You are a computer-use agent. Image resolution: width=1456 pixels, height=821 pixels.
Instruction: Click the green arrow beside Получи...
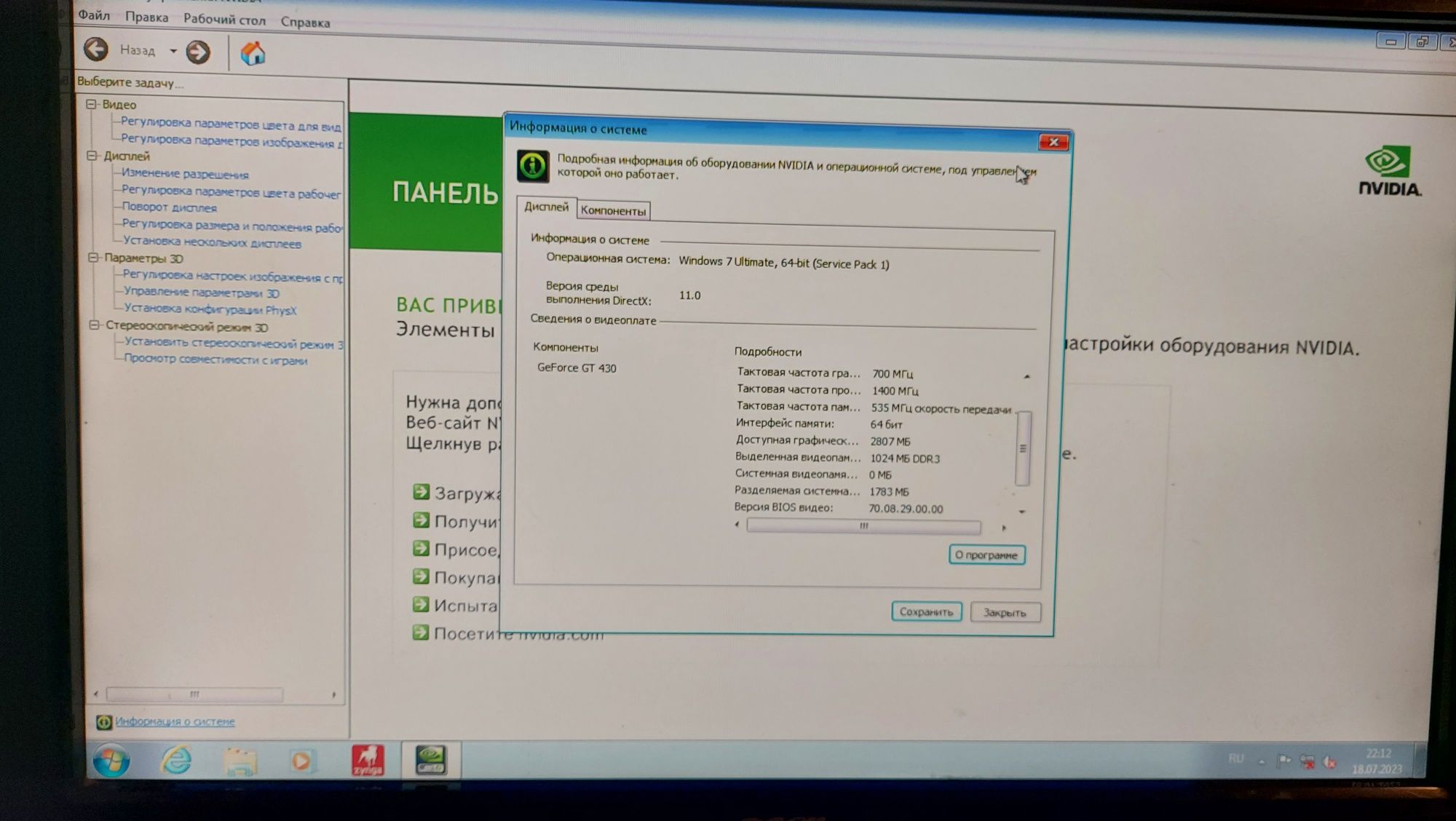421,520
